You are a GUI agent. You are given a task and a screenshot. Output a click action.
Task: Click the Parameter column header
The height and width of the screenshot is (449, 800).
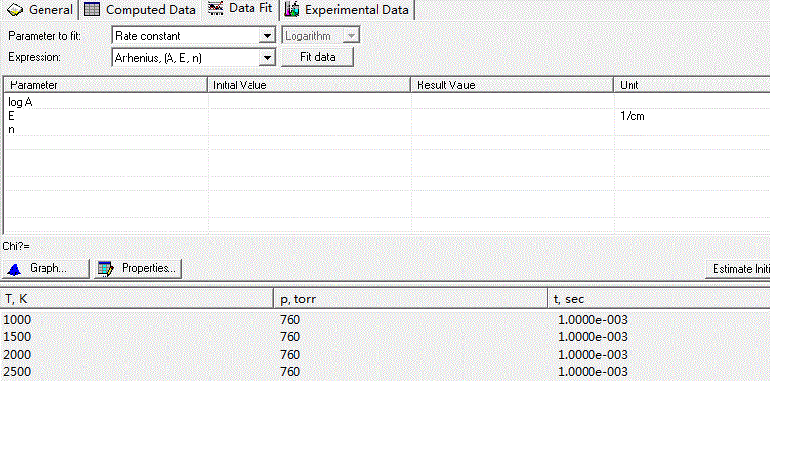click(x=106, y=85)
